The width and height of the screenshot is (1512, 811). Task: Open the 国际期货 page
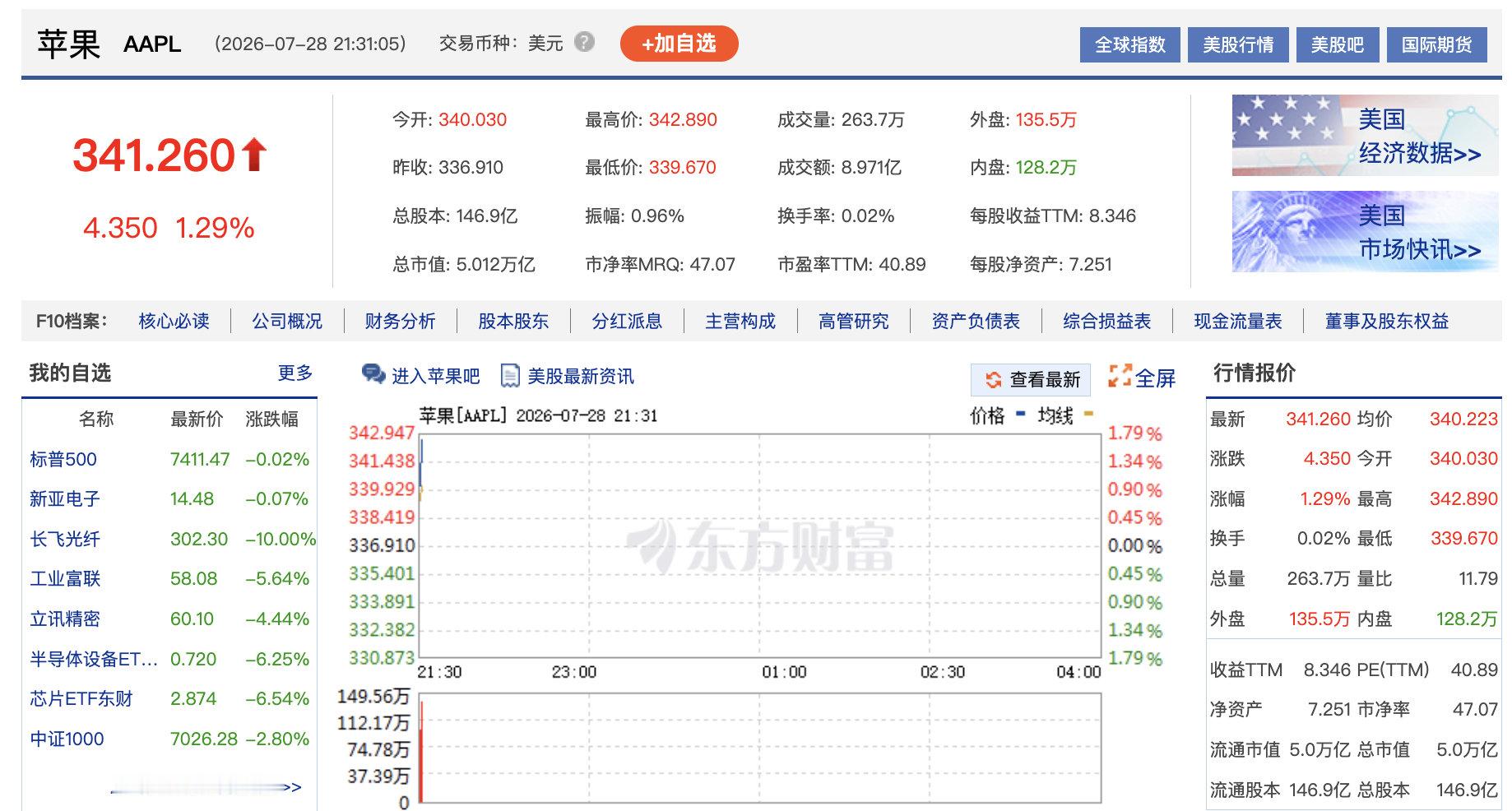(1436, 44)
